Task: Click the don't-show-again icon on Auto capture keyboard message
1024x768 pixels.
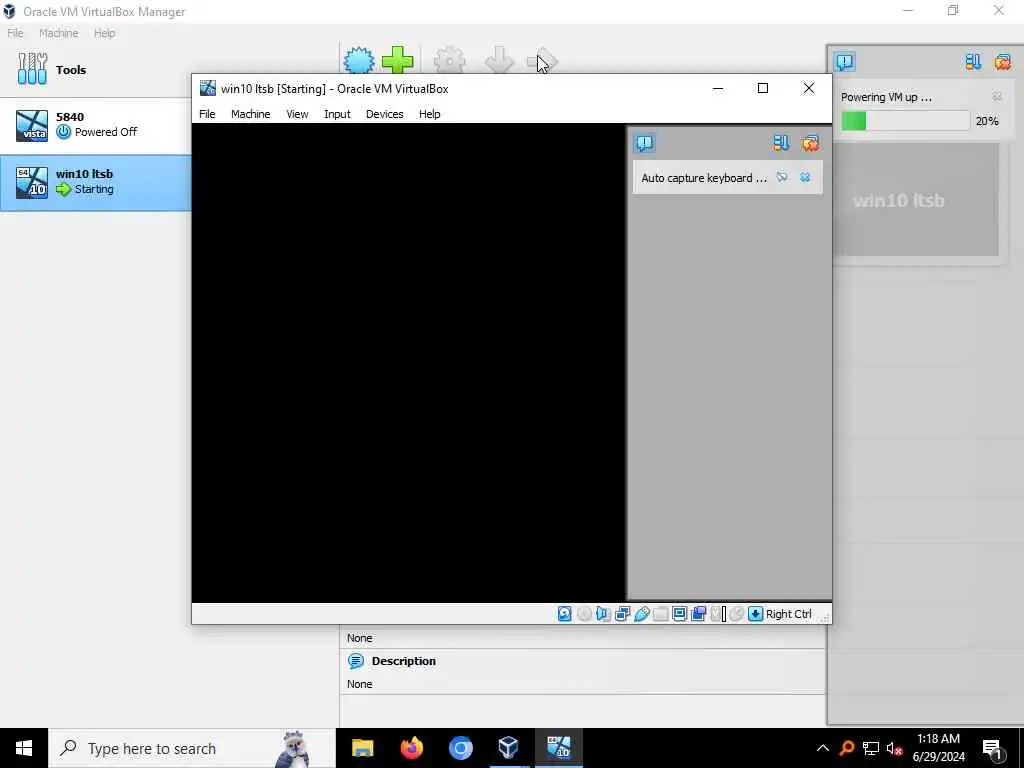Action: point(782,177)
